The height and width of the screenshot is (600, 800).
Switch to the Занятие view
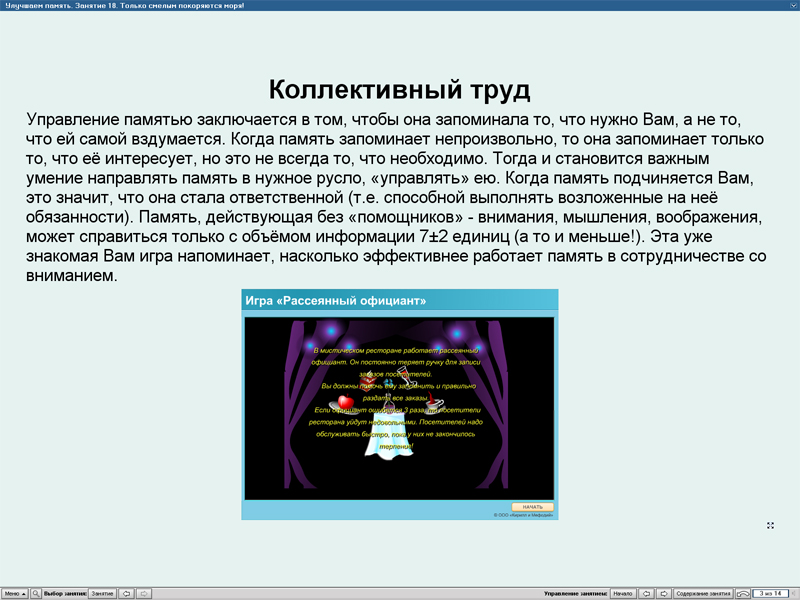click(101, 592)
